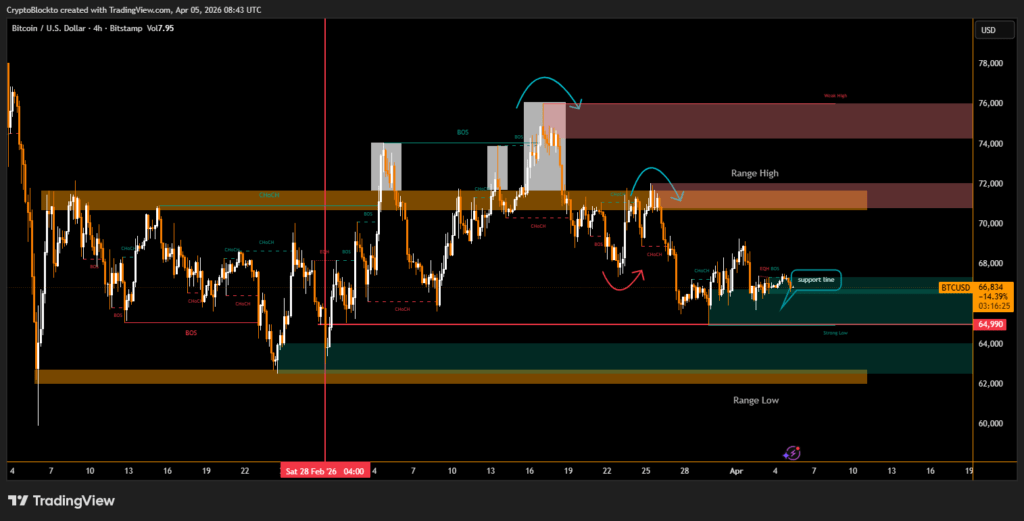Image resolution: width=1024 pixels, height=521 pixels.
Task: Click the purple lightning event icon on time axis
Action: (x=792, y=453)
